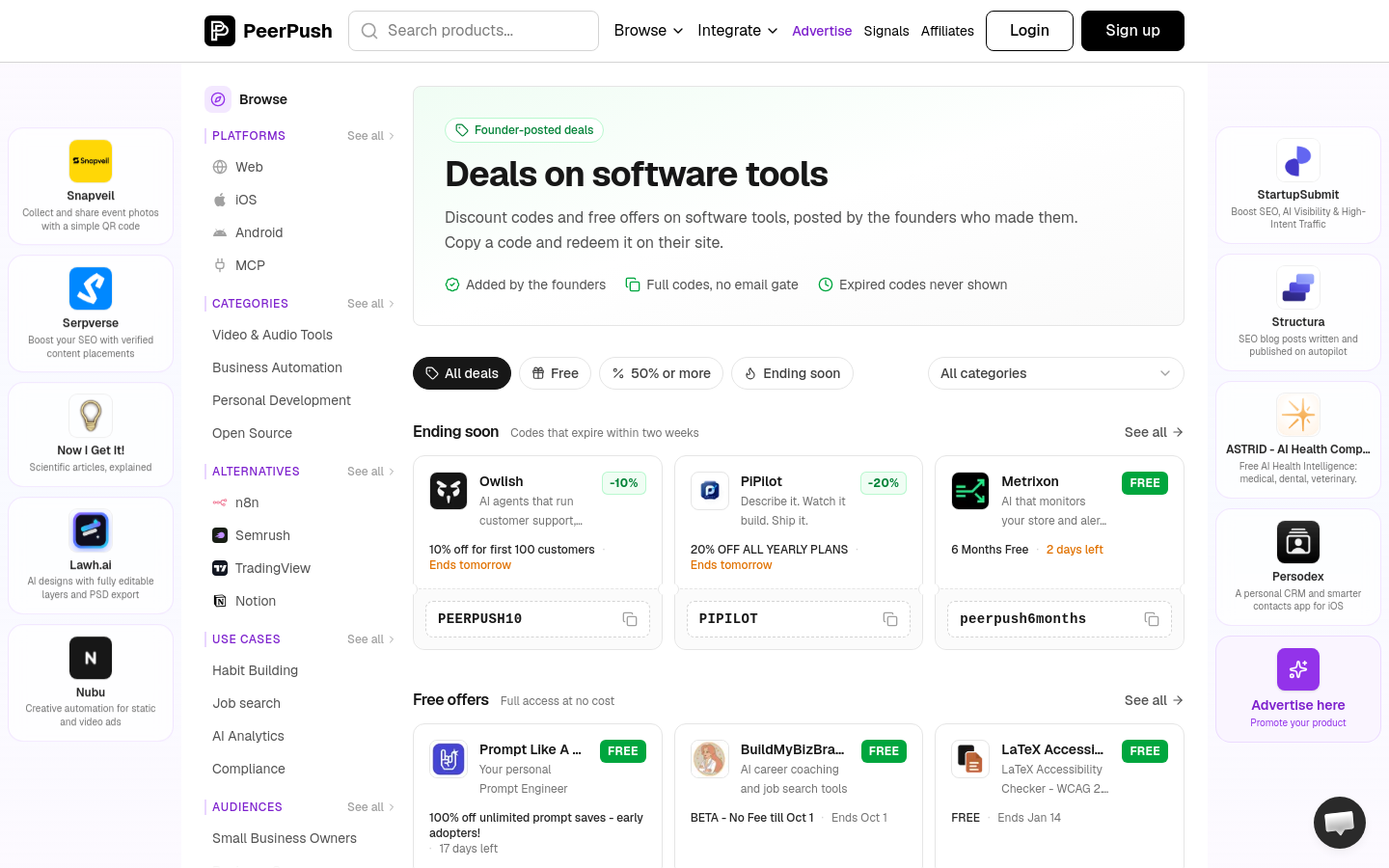1389x868 pixels.
Task: Open the Snapveil sponsor icon
Action: coord(91,161)
